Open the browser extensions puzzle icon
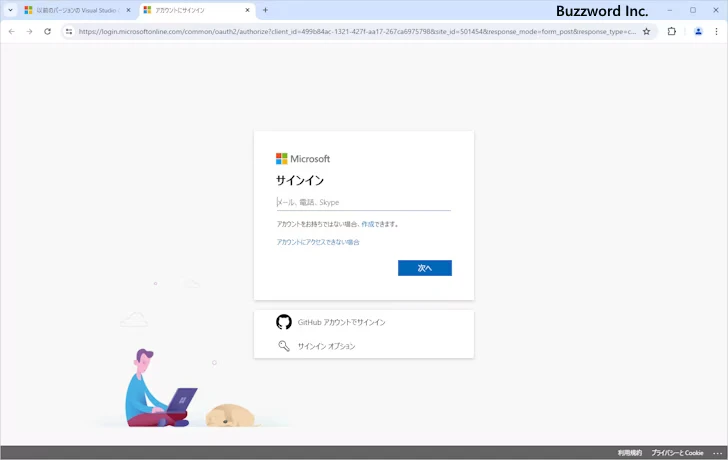 tap(671, 32)
